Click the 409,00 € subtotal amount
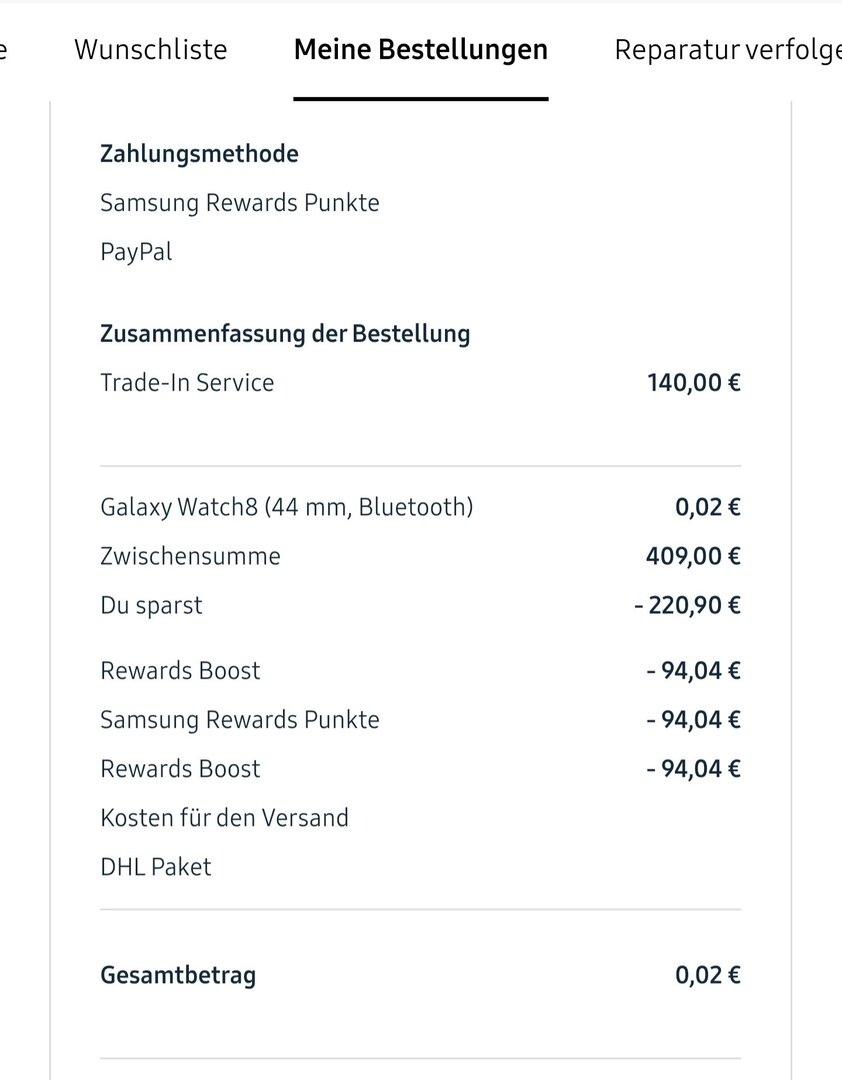Image resolution: width=842 pixels, height=1080 pixels. click(x=693, y=556)
